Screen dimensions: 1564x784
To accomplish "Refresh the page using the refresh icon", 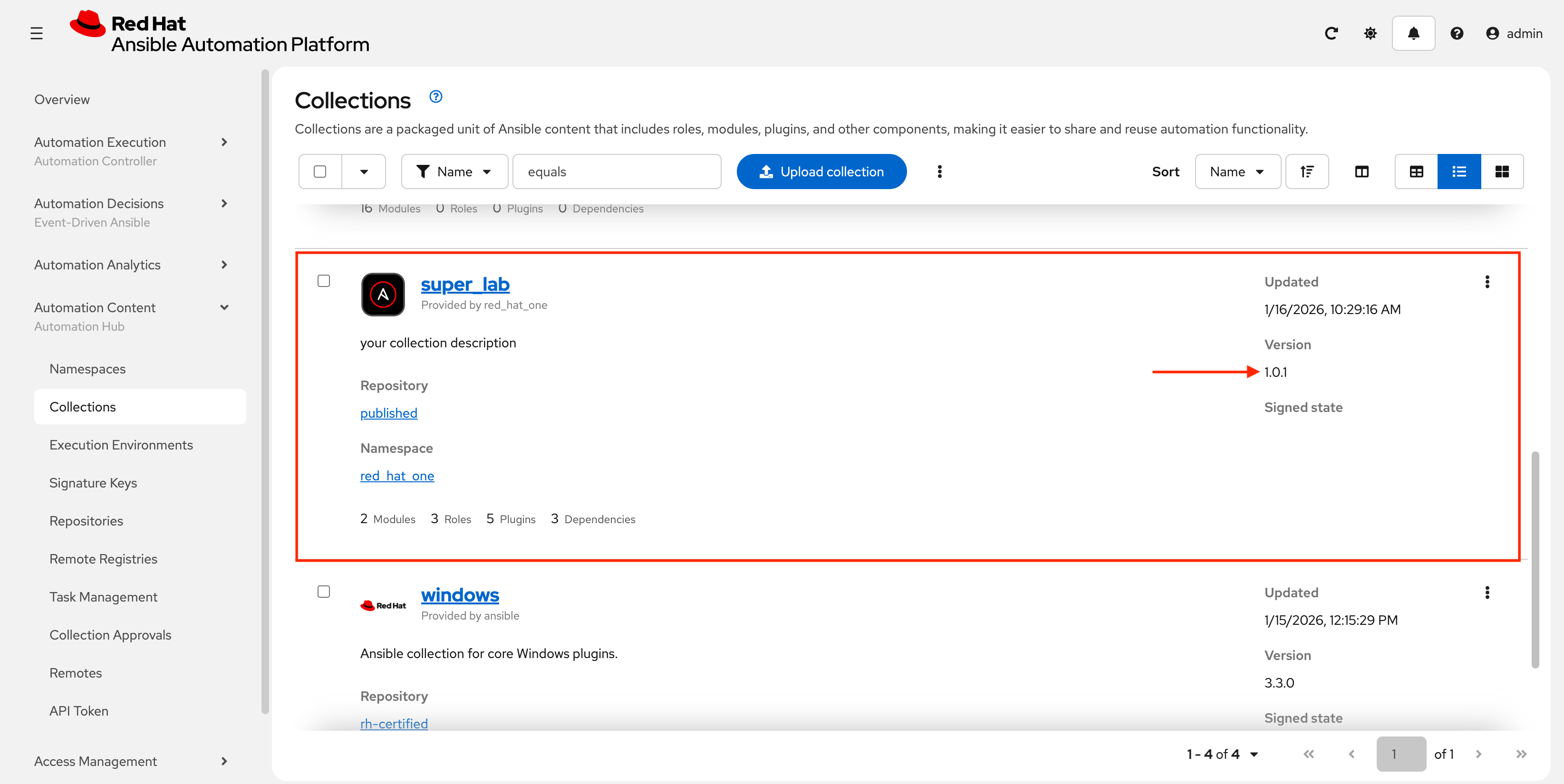I will 1332,33.
